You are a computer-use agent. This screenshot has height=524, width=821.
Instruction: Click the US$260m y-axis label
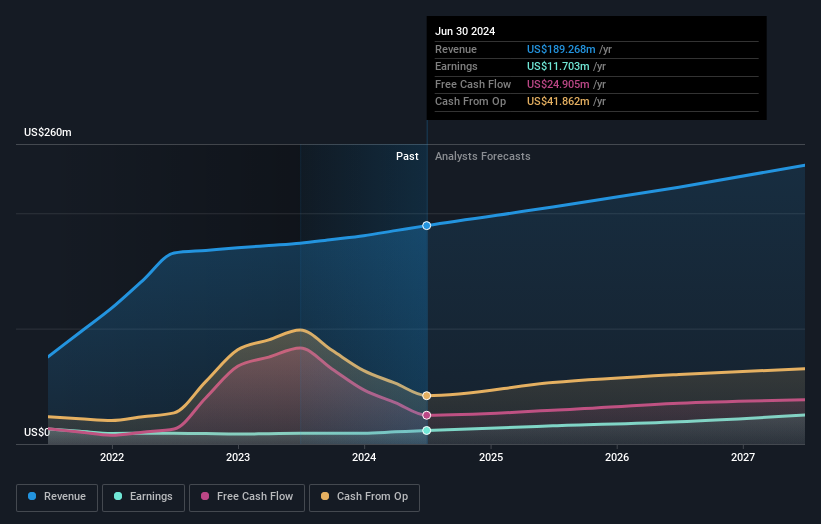[48, 132]
